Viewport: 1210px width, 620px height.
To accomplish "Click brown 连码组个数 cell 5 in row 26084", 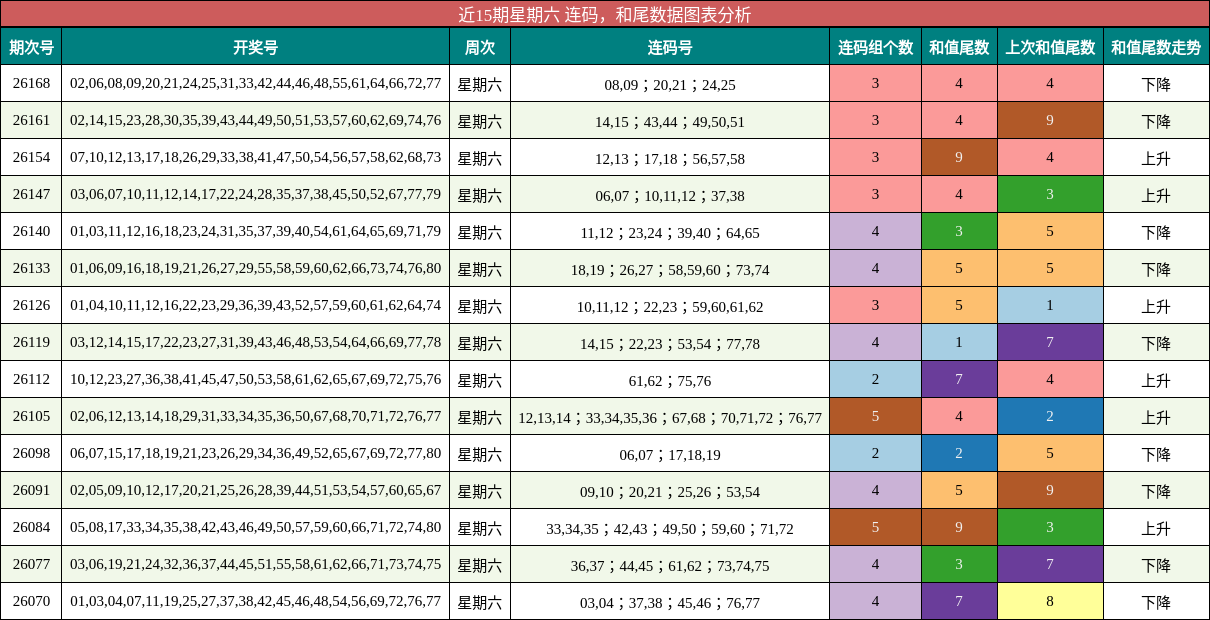I will (875, 527).
